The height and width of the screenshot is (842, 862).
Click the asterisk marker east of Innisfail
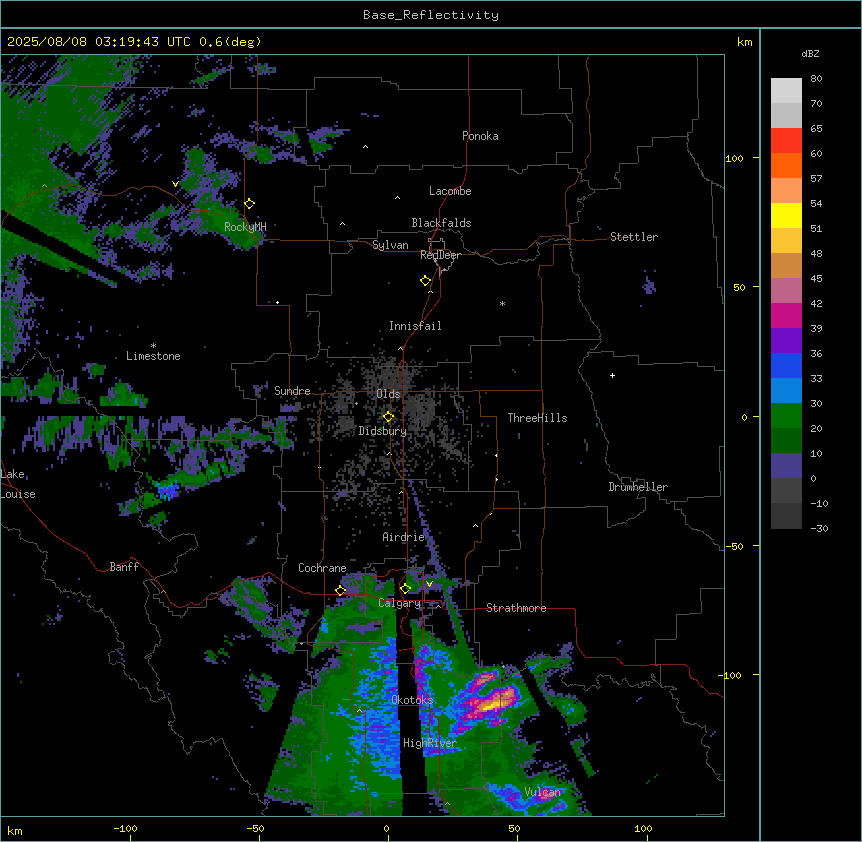502,303
